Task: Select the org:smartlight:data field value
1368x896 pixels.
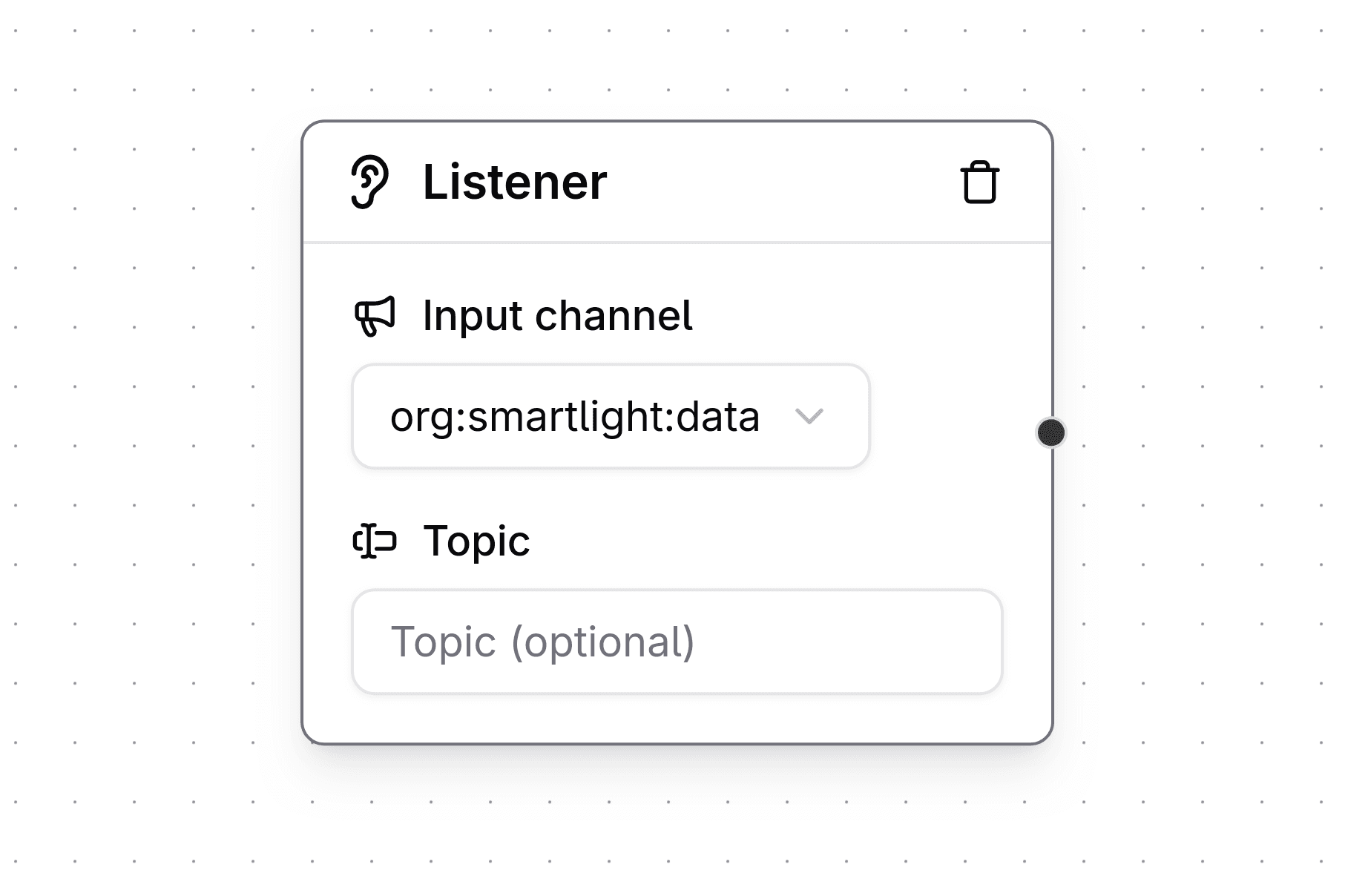Action: pyautogui.click(x=576, y=416)
